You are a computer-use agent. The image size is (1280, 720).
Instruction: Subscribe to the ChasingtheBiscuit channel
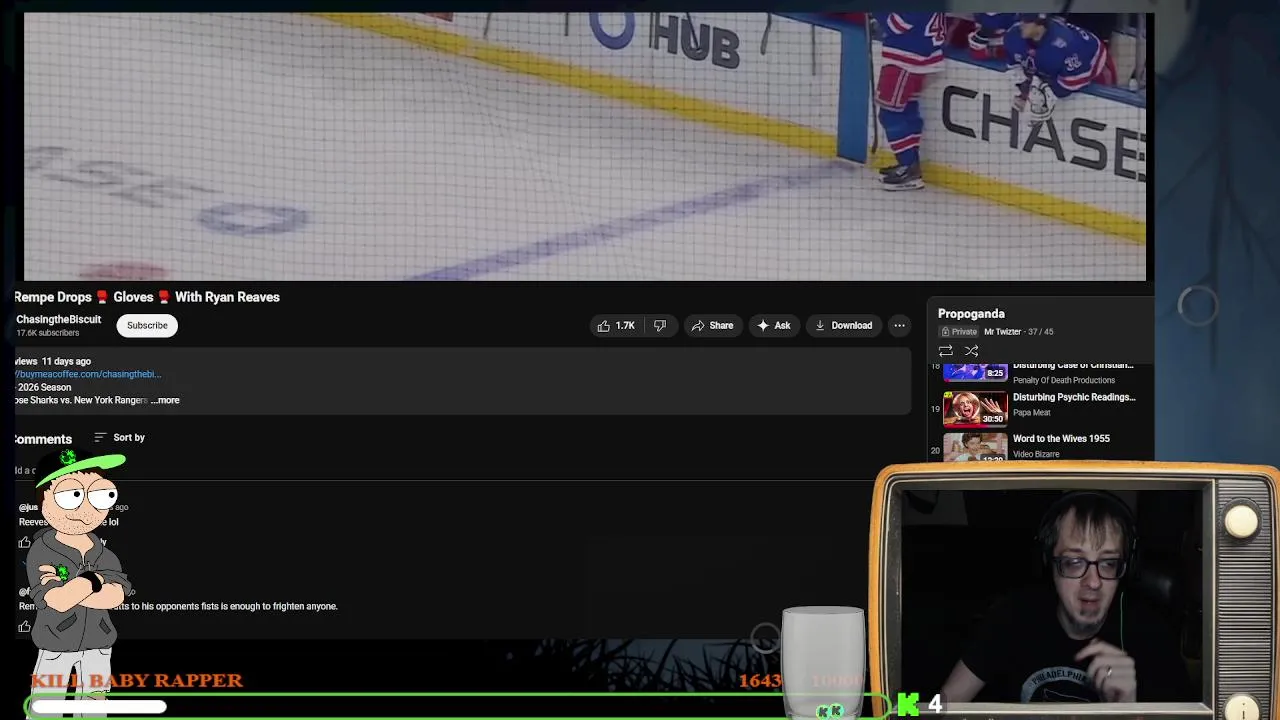coord(147,325)
